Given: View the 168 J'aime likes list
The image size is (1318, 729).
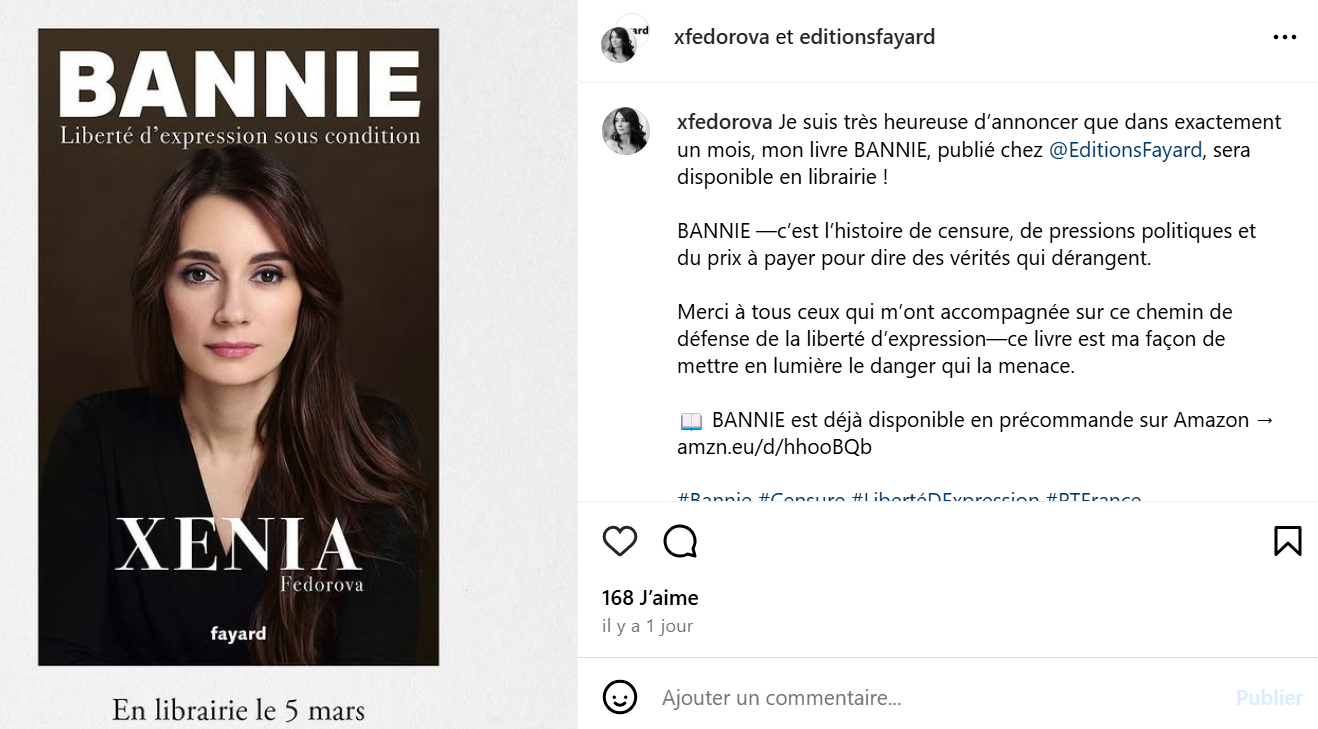Looking at the screenshot, I should [x=650, y=598].
